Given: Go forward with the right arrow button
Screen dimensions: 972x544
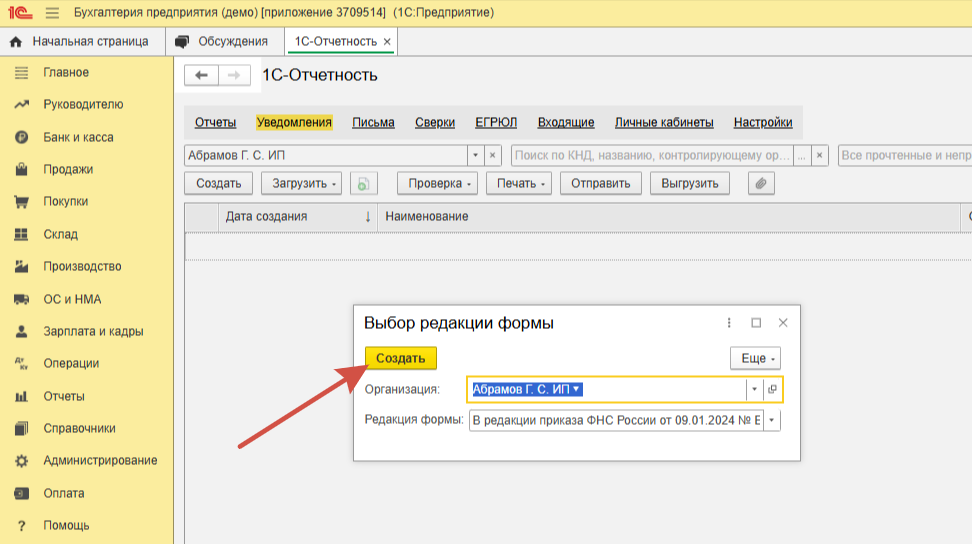Looking at the screenshot, I should click(x=234, y=76).
